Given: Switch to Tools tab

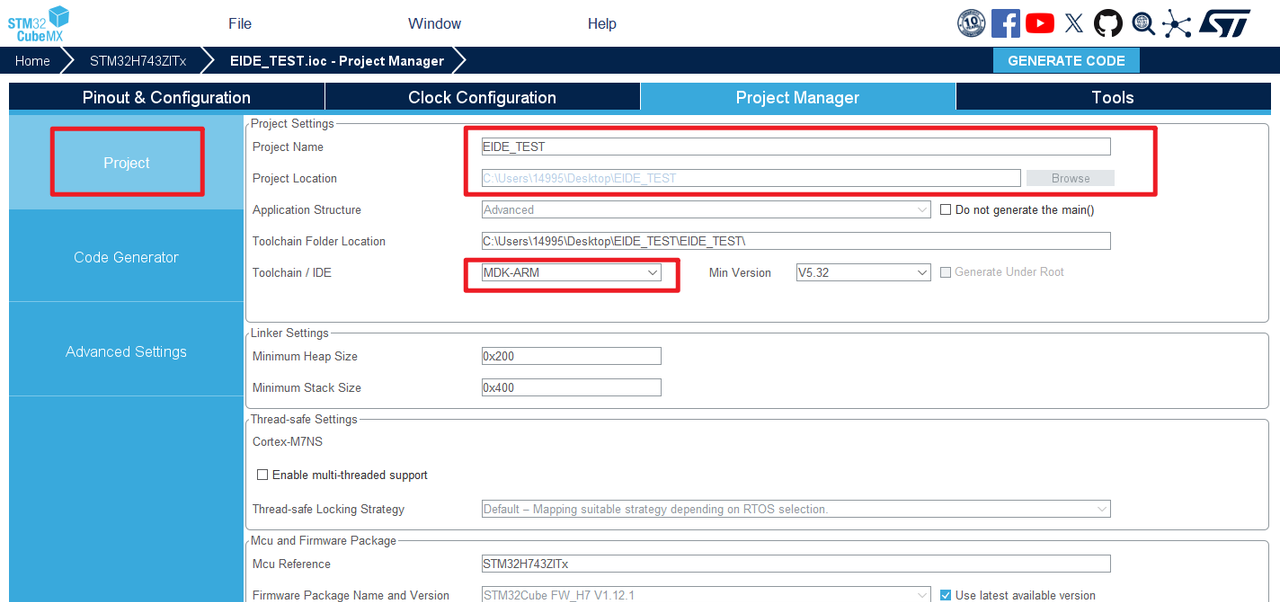Looking at the screenshot, I should 1113,97.
